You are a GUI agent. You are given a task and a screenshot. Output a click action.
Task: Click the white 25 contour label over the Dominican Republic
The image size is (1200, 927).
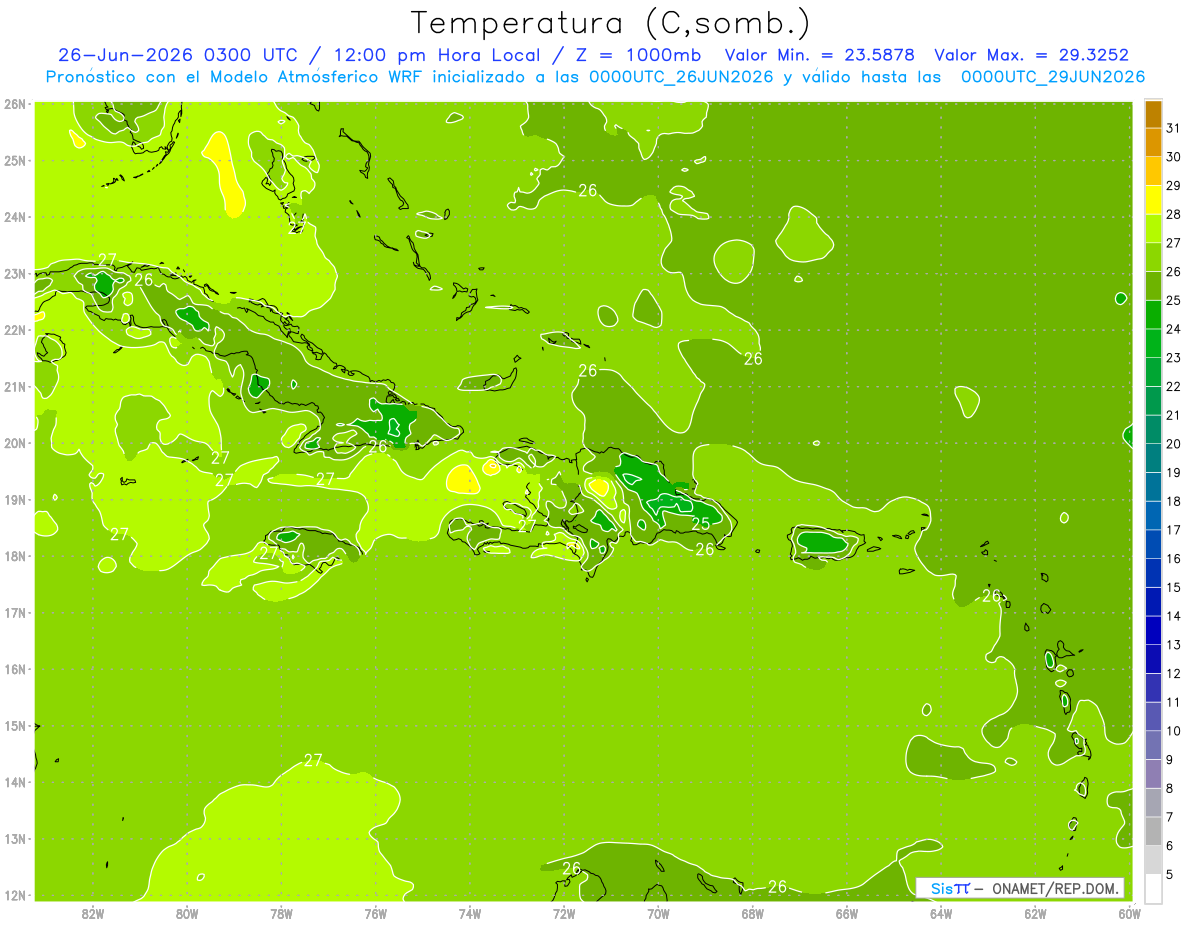click(701, 523)
